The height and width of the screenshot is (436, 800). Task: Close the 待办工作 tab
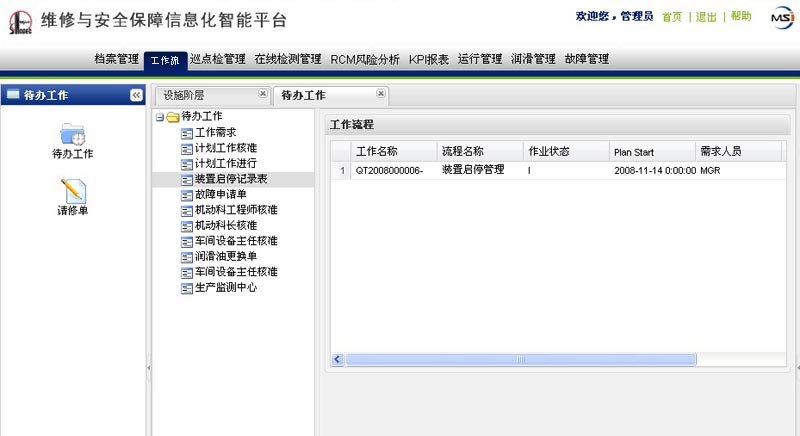pos(380,94)
